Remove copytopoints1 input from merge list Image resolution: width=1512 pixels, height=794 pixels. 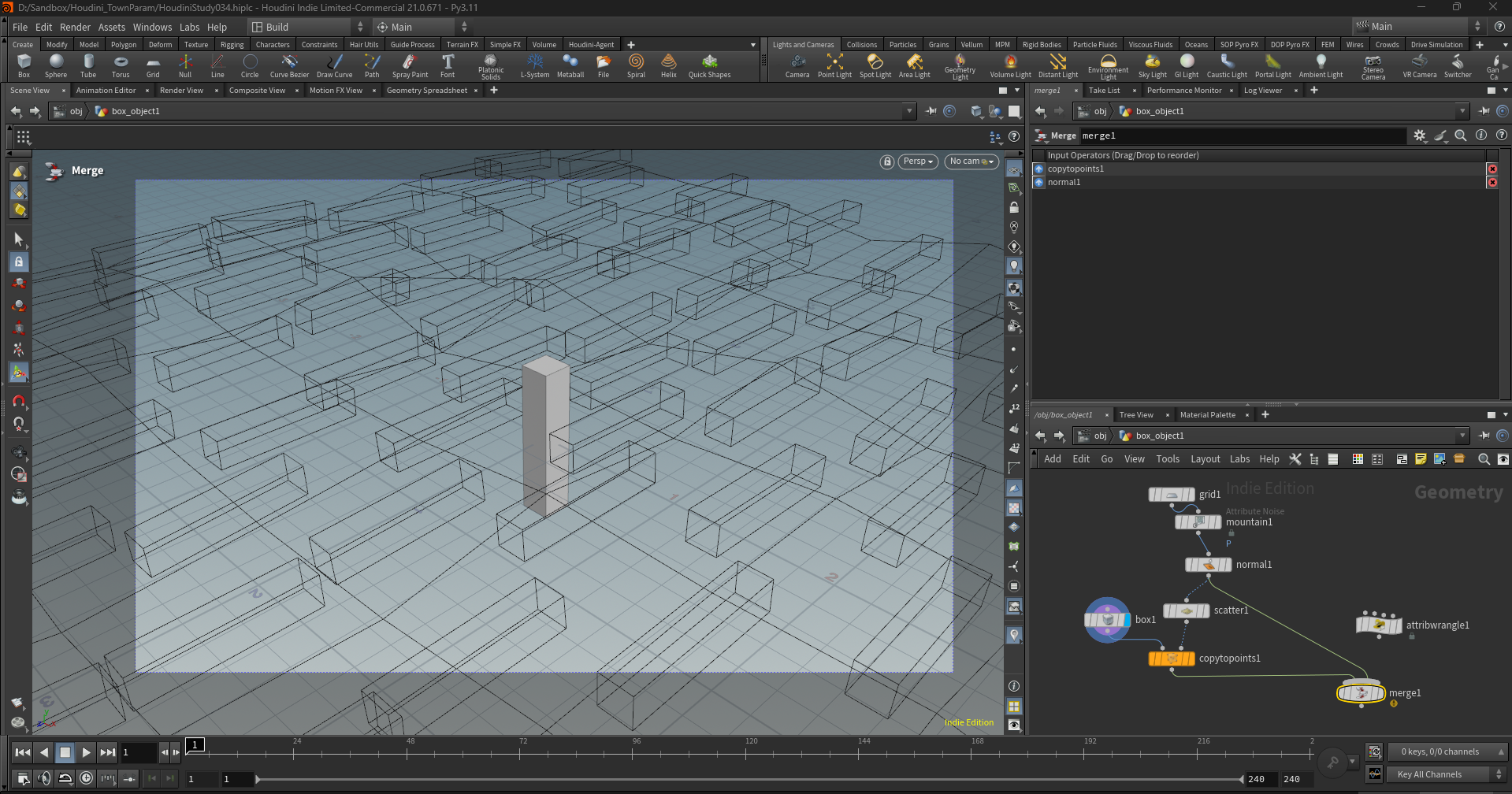click(1492, 169)
